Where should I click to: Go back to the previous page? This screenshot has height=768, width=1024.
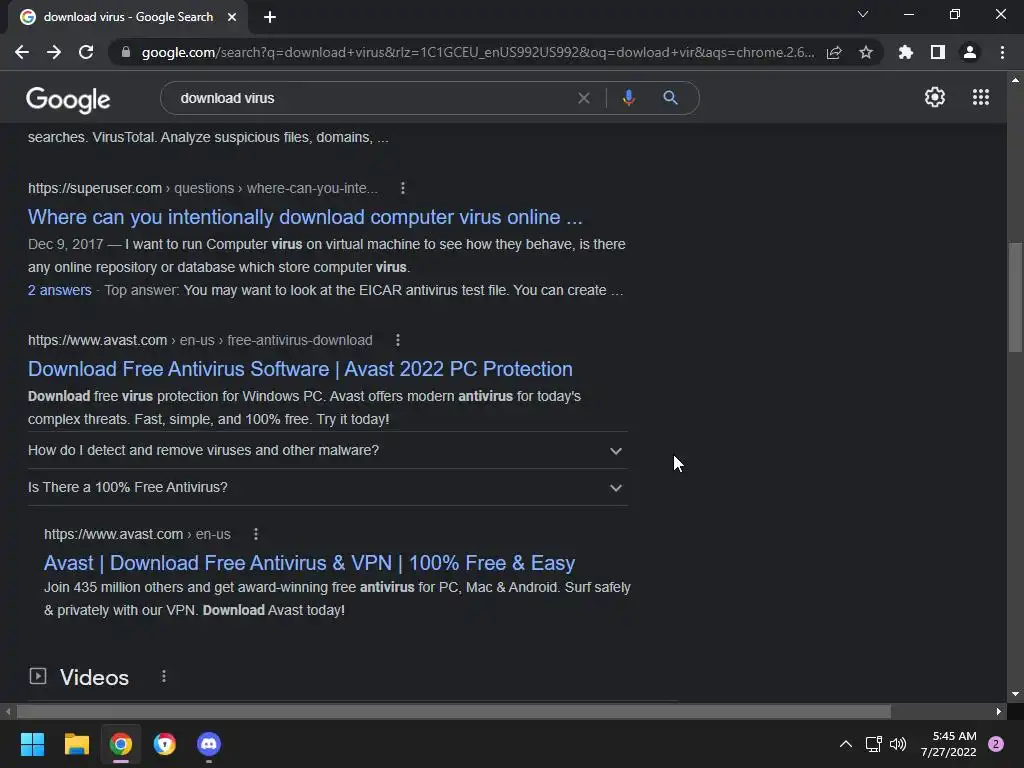pos(22,52)
